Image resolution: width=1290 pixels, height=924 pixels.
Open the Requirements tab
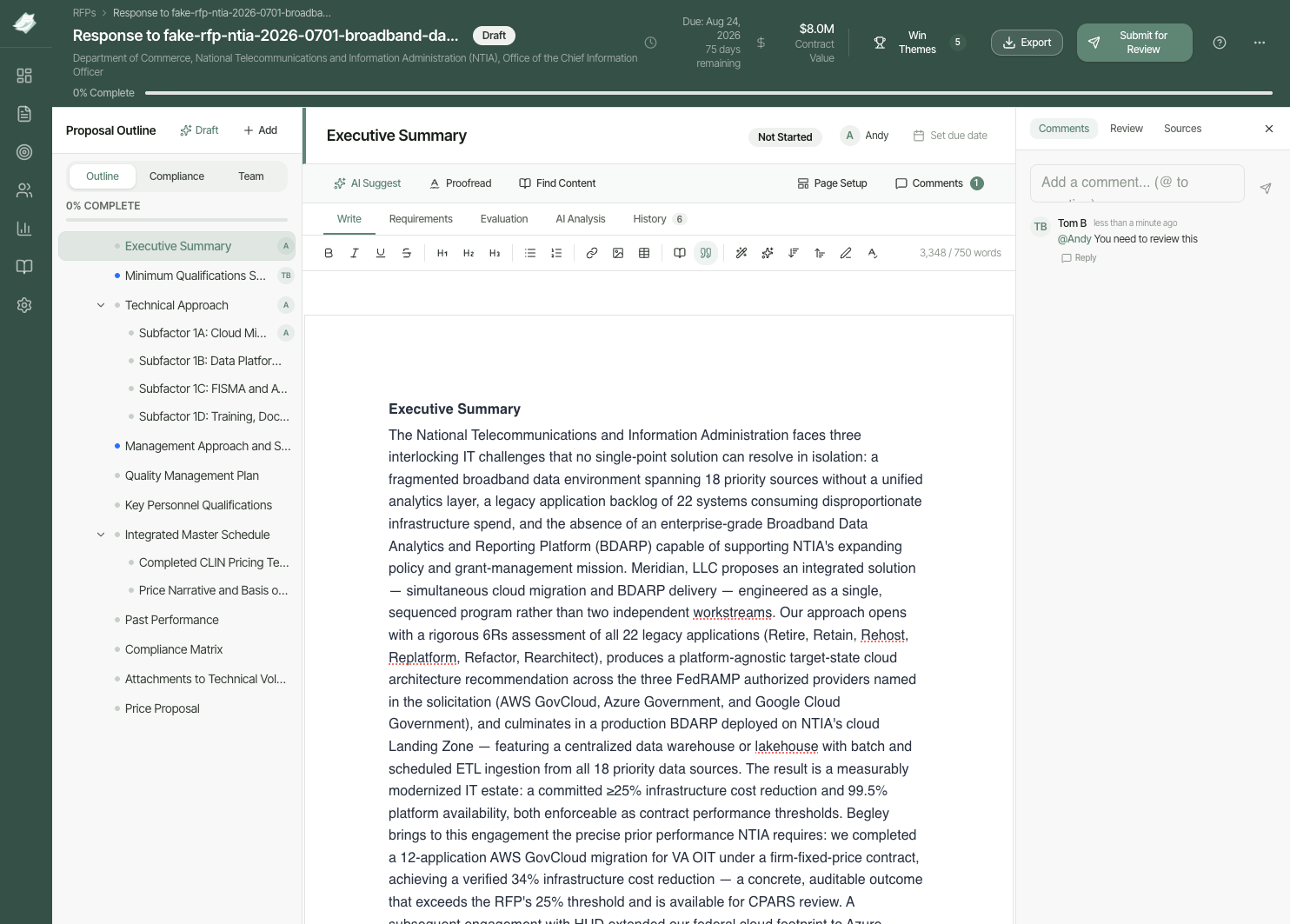click(x=421, y=219)
